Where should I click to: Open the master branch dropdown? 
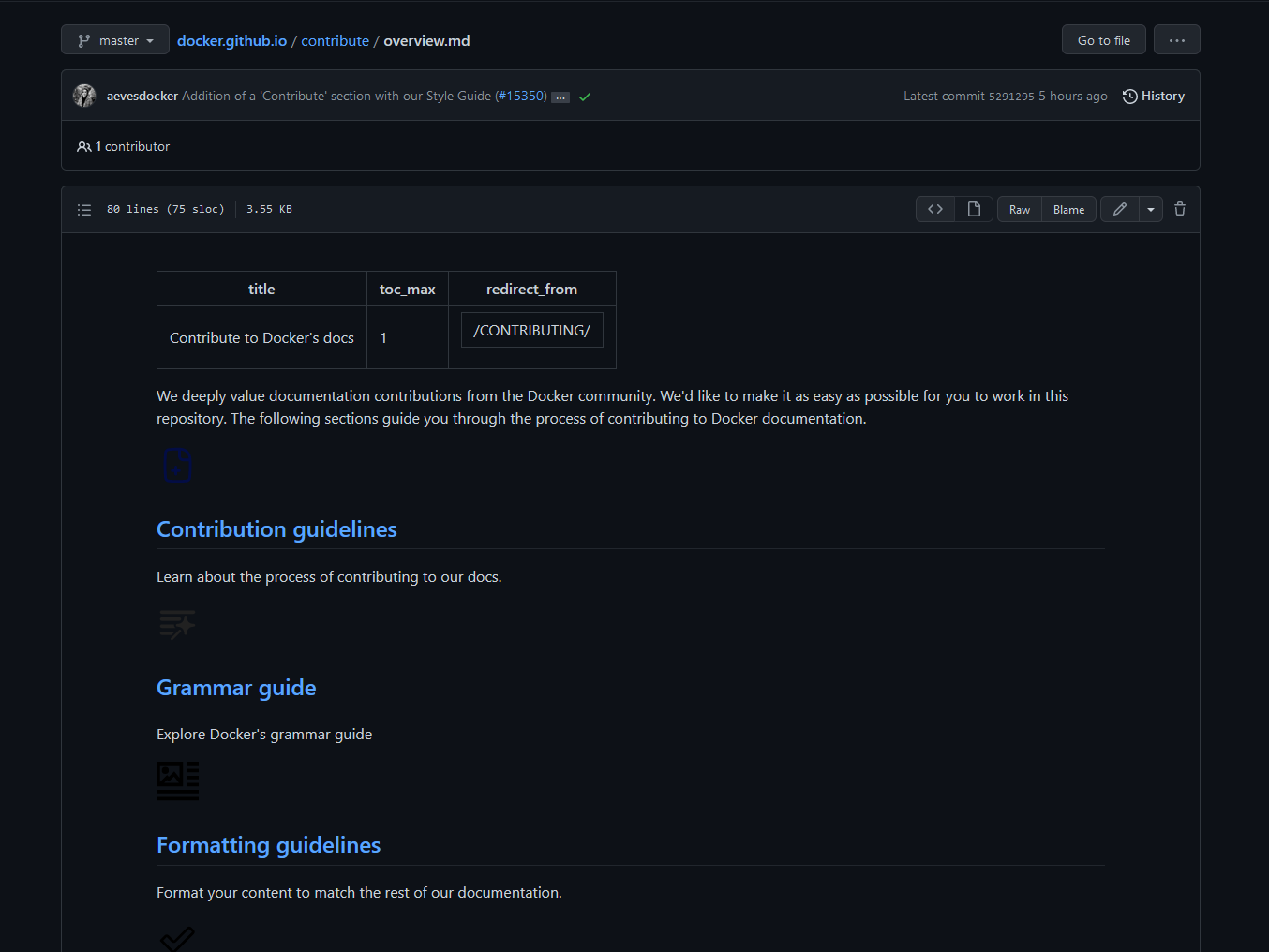115,40
